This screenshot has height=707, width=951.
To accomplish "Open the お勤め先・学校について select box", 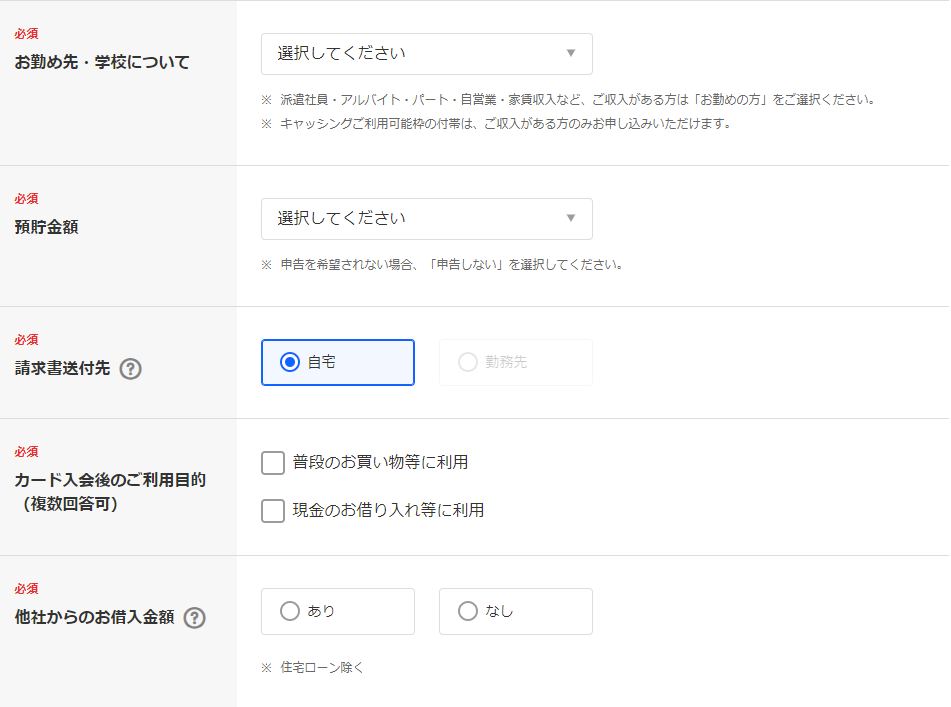I will click(427, 54).
